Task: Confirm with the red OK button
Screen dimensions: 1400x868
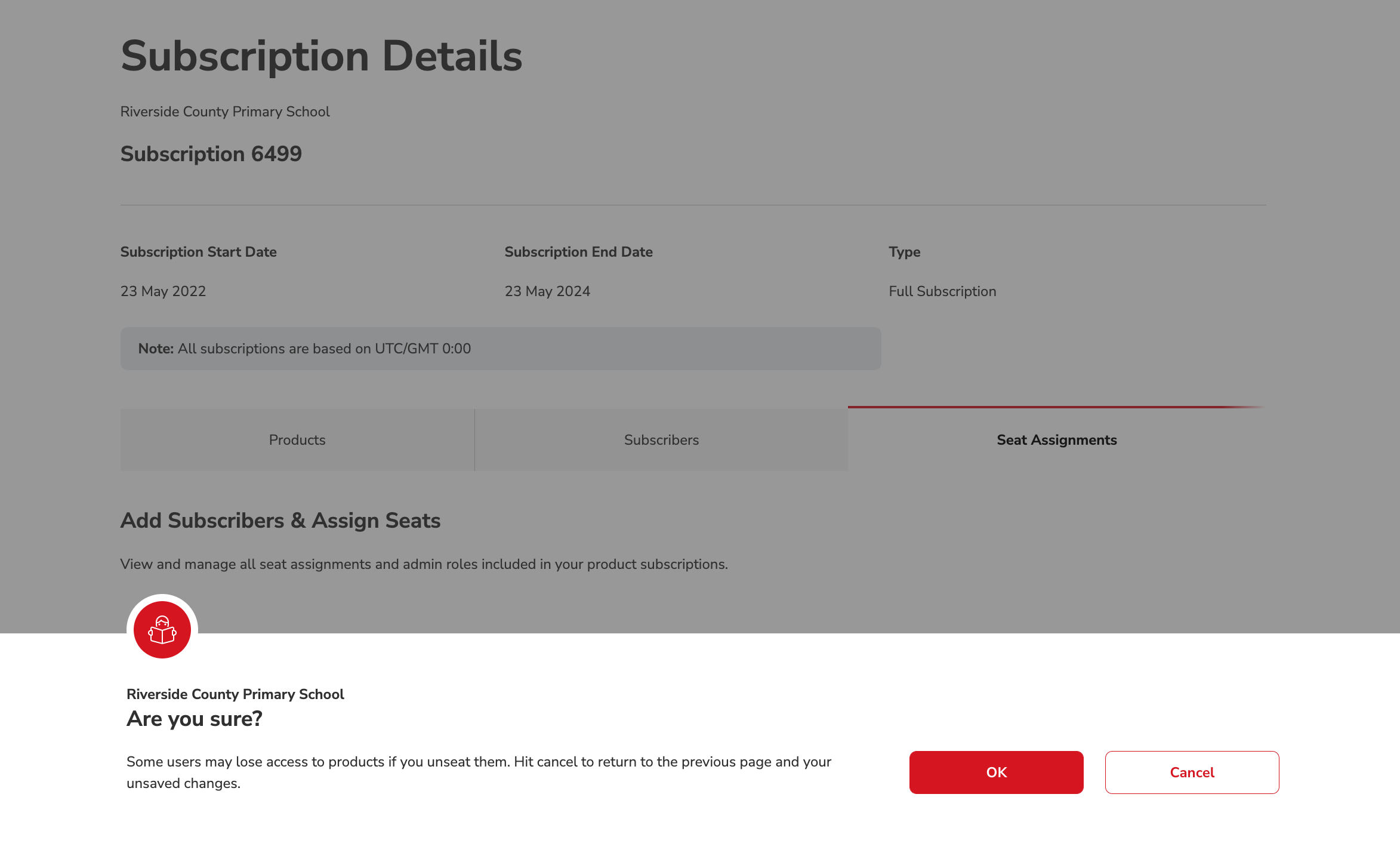Action: point(996,772)
